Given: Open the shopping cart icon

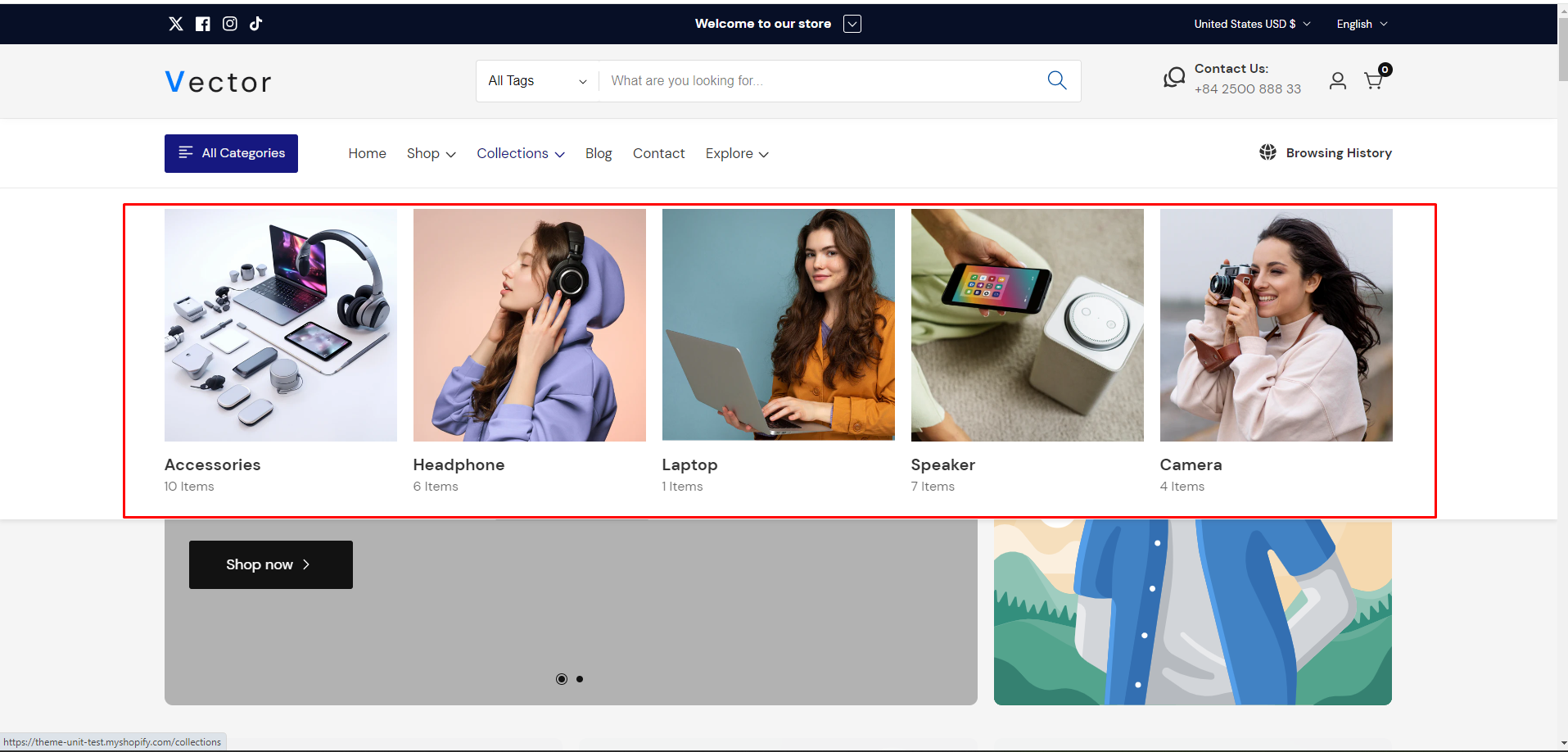Looking at the screenshot, I should 1373,80.
